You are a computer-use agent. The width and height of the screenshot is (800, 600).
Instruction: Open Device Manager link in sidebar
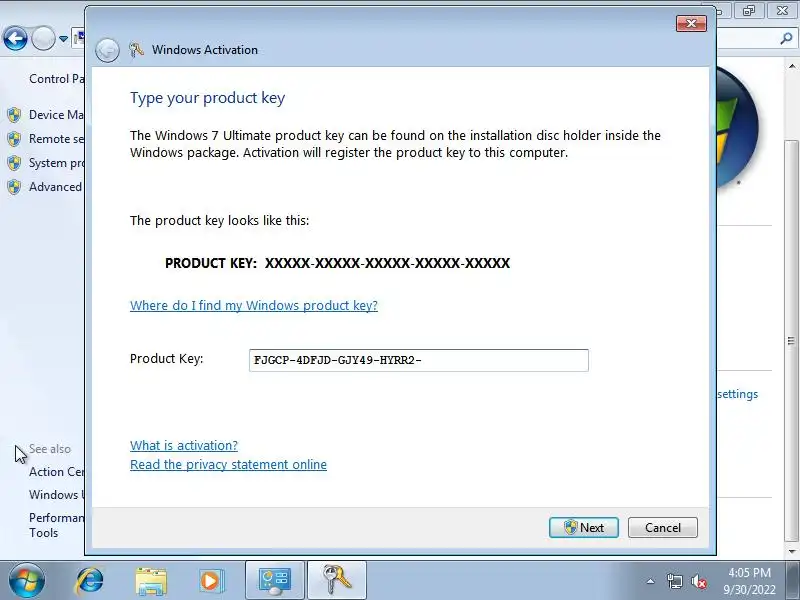[x=56, y=115]
